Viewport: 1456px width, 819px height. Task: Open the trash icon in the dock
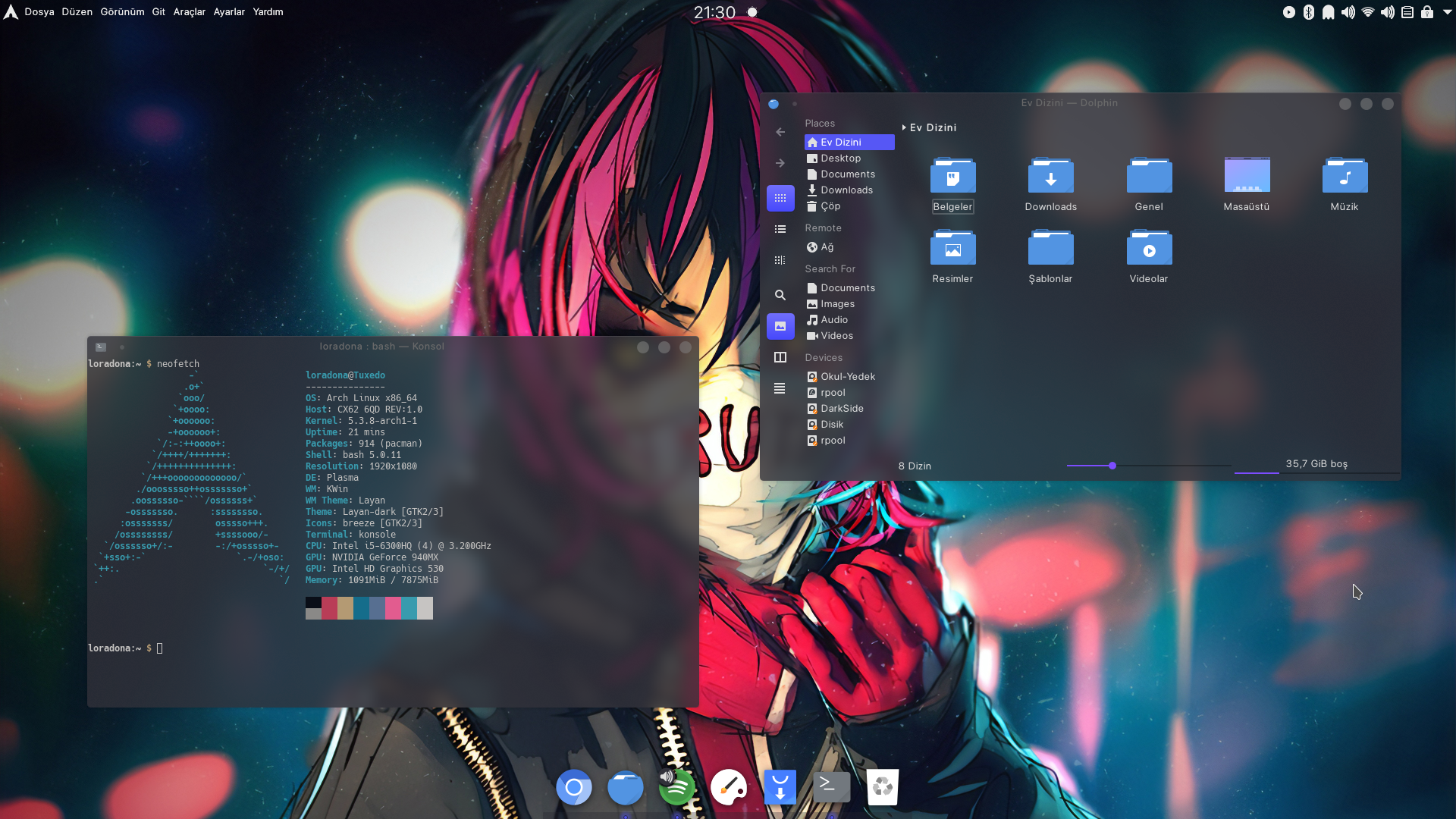pyautogui.click(x=883, y=787)
